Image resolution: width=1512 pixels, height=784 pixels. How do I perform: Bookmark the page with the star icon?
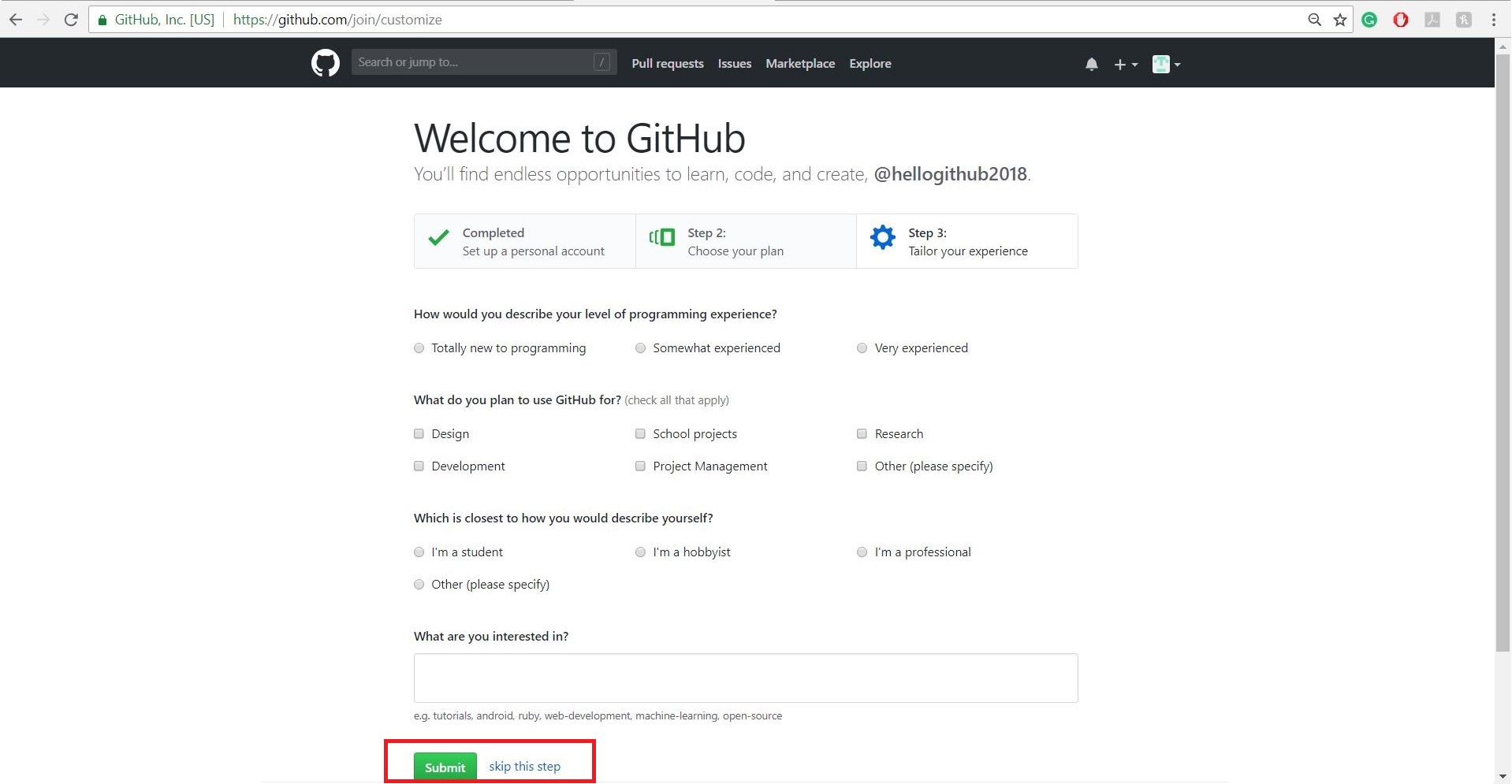click(x=1339, y=20)
